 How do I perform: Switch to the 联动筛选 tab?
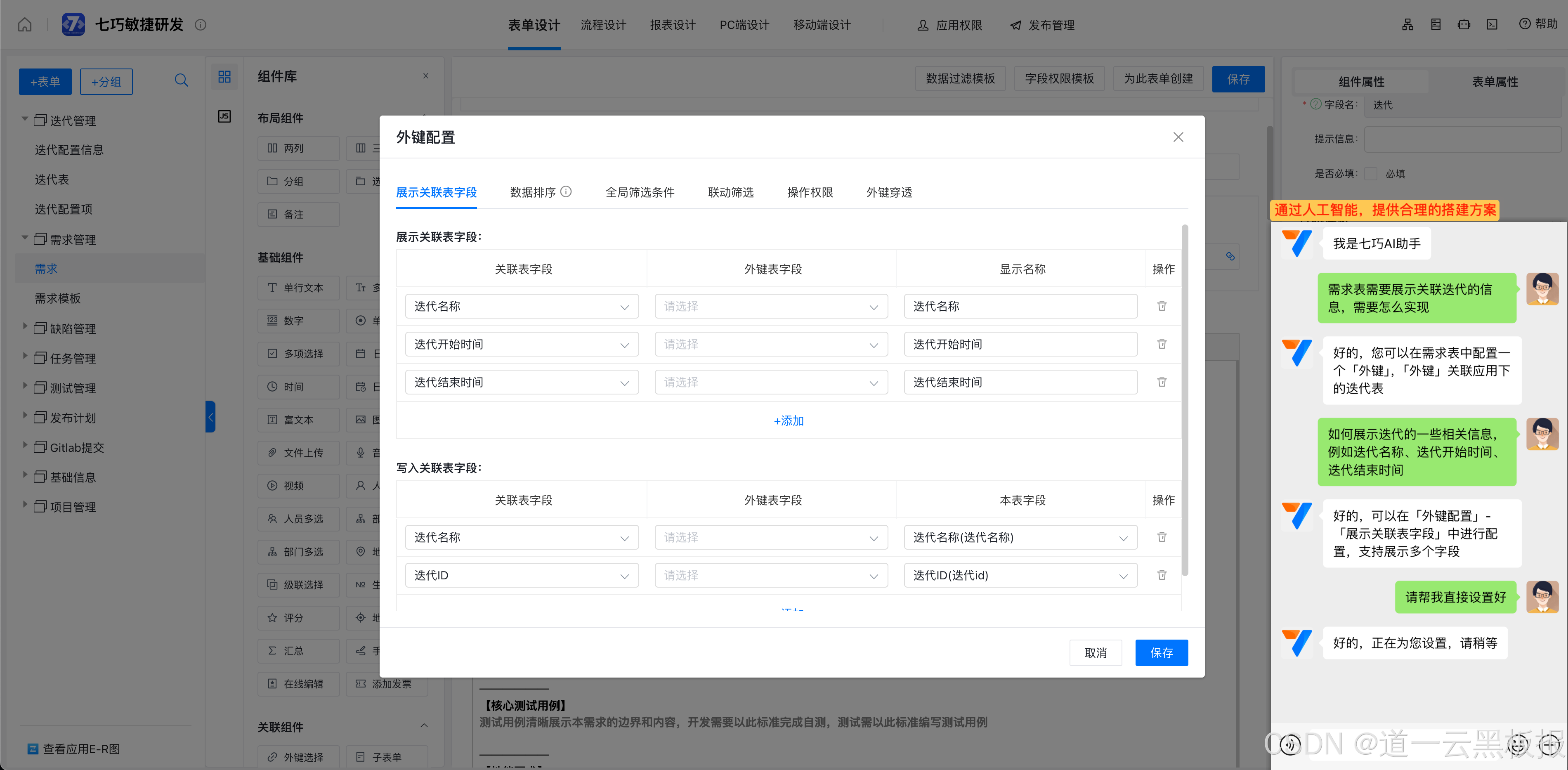[730, 192]
